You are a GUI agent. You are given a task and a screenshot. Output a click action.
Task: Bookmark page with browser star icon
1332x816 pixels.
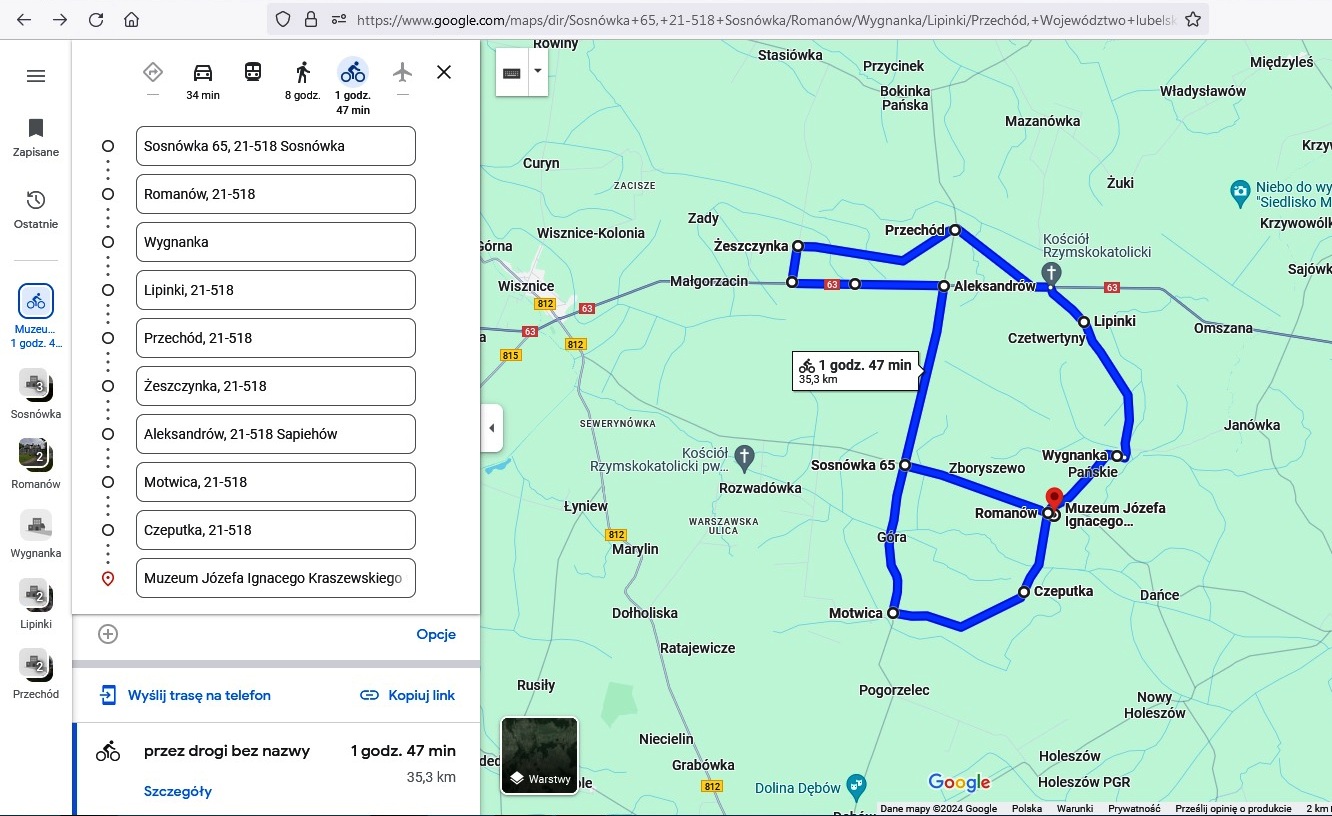point(1192,19)
